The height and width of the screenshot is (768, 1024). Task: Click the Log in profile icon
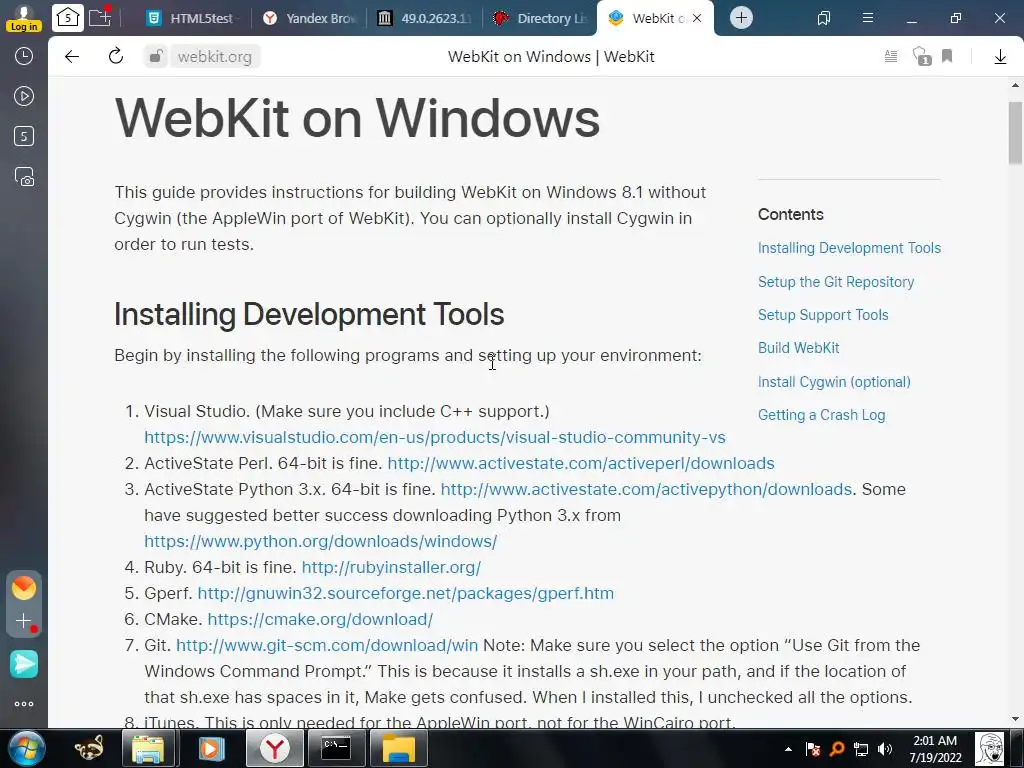point(24,18)
